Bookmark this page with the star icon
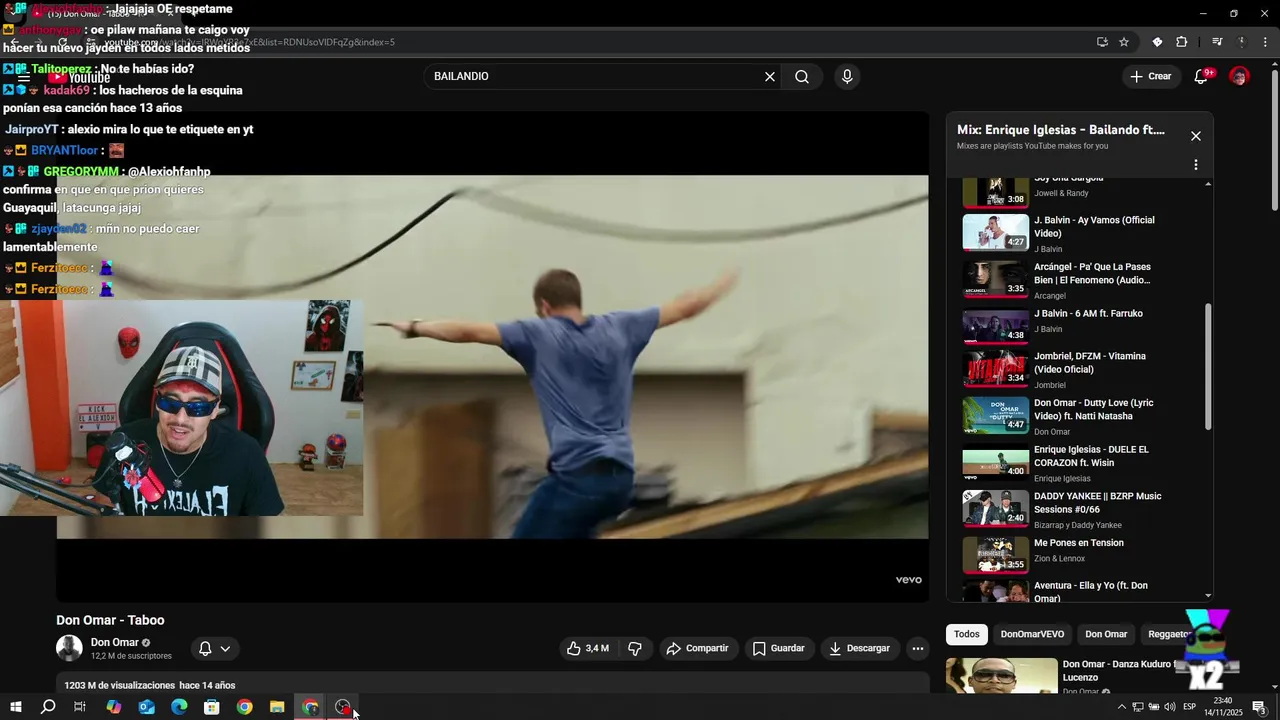This screenshot has width=1280, height=720. 1124,42
